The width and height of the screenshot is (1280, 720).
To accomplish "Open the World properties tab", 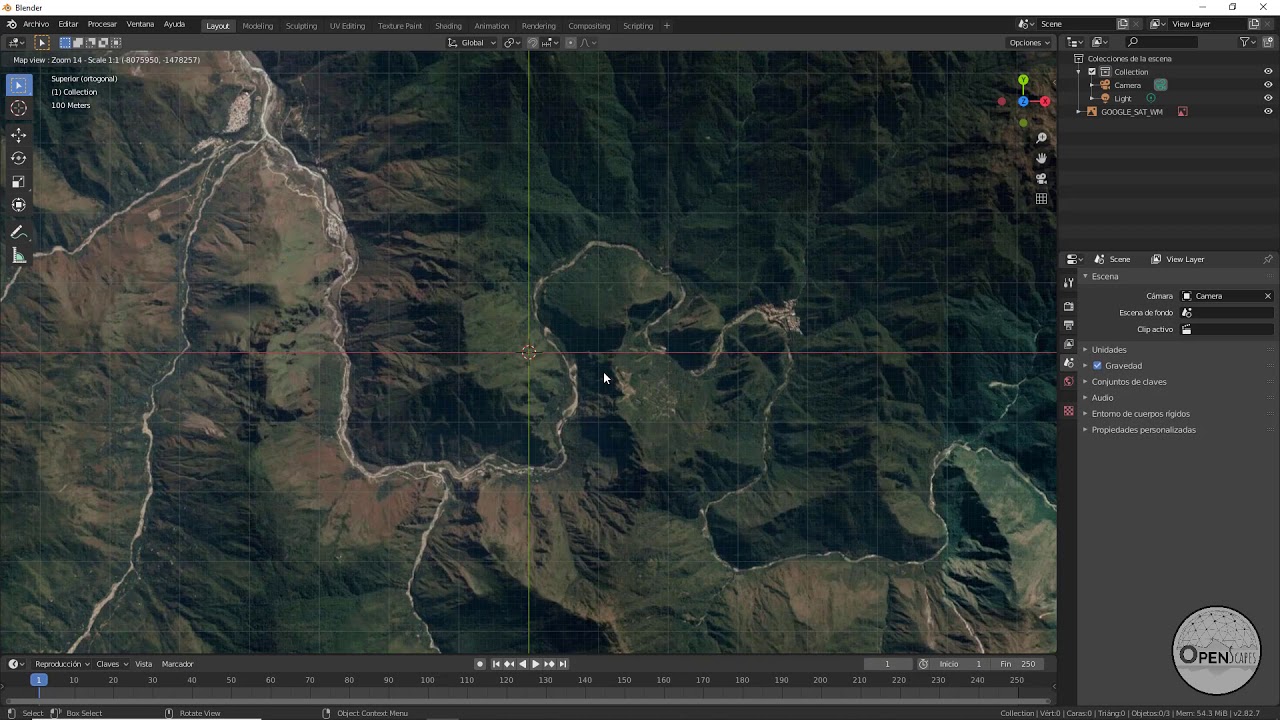I will pos(1068,382).
